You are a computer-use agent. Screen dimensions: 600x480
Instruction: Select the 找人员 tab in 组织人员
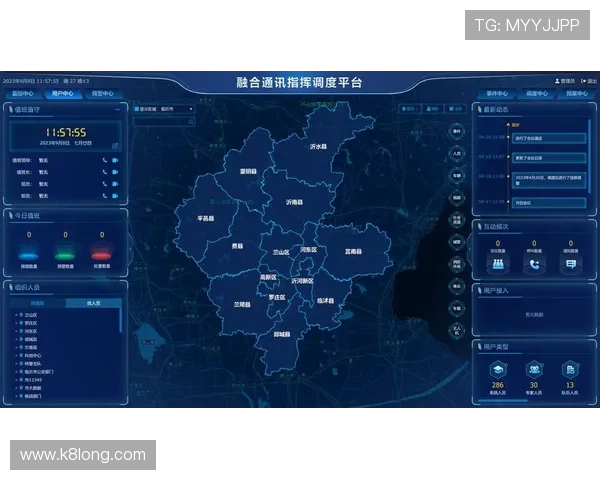point(93,301)
